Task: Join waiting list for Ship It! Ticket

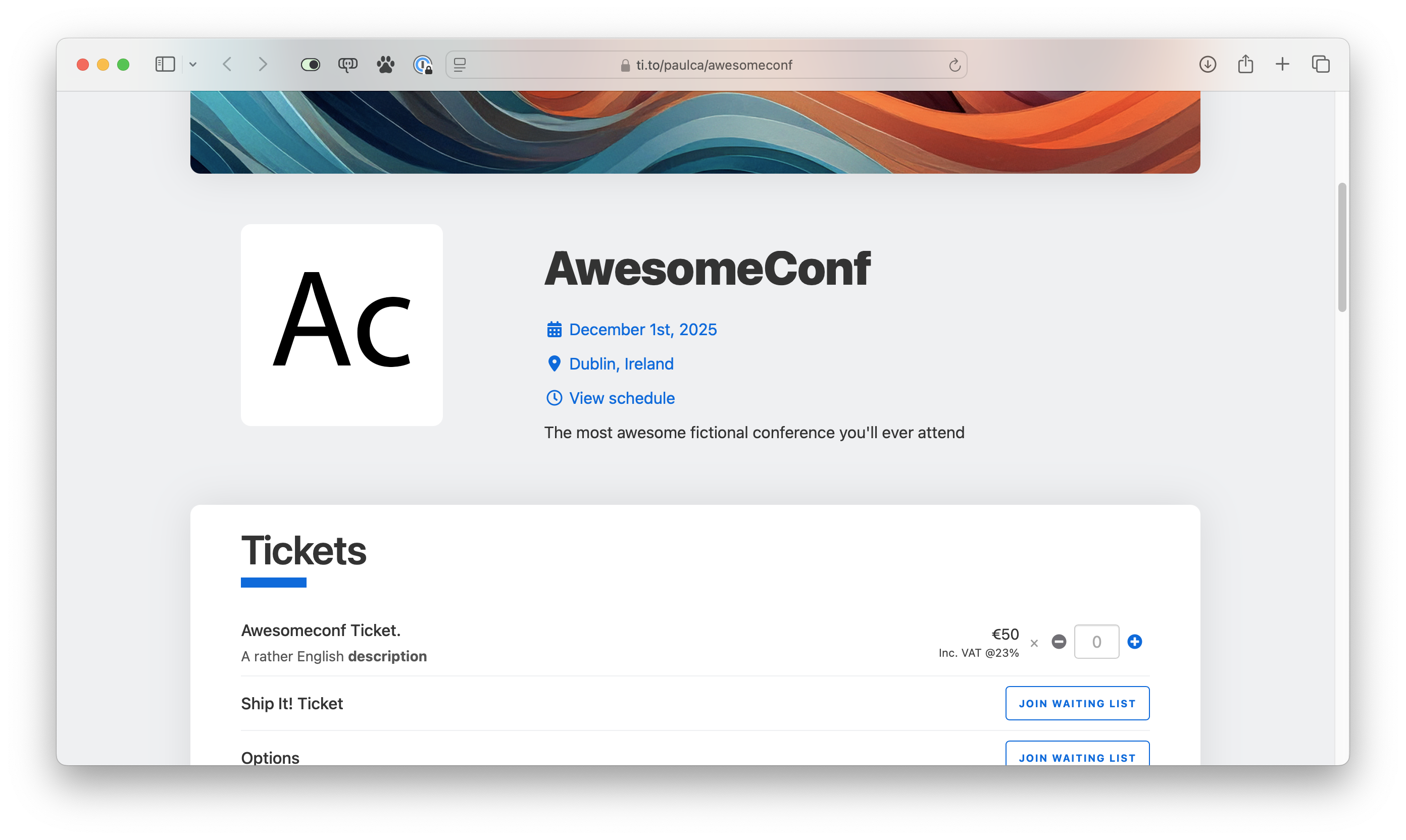Action: point(1077,703)
